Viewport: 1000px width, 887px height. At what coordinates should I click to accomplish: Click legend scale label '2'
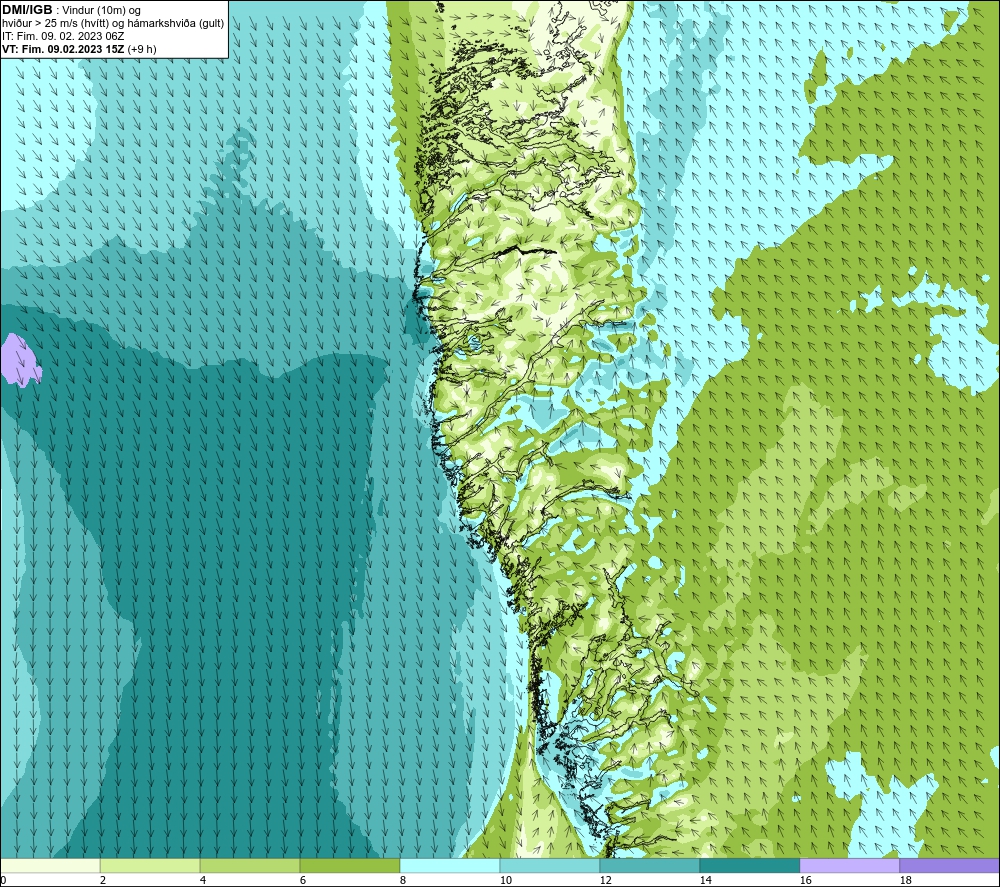click(103, 880)
